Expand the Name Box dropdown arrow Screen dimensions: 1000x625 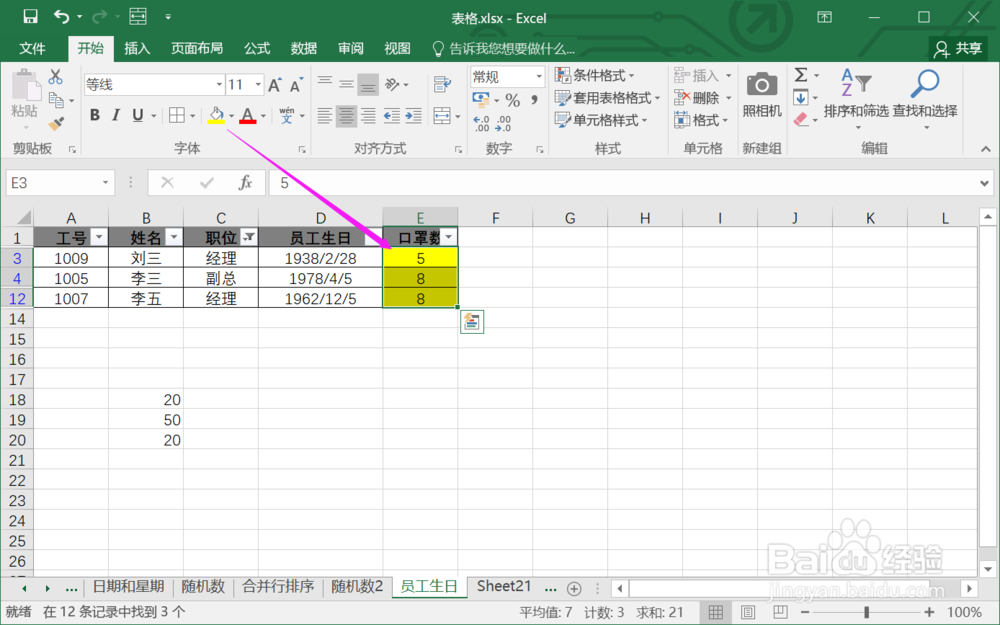(105, 183)
